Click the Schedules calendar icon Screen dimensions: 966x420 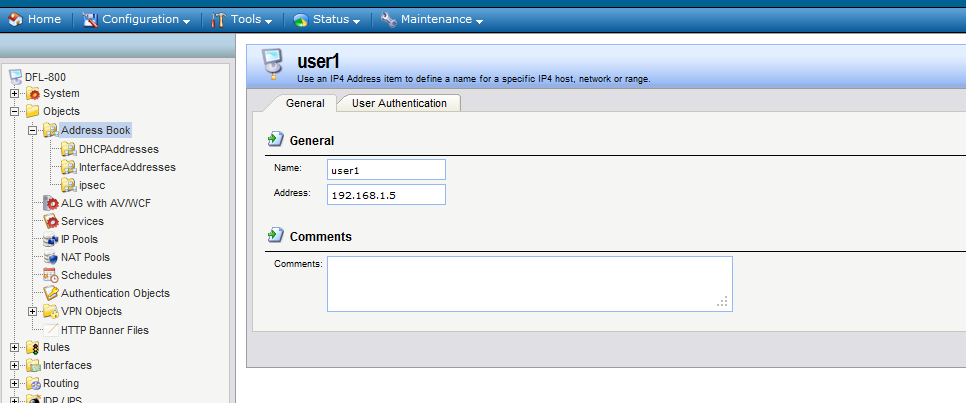coord(51,275)
